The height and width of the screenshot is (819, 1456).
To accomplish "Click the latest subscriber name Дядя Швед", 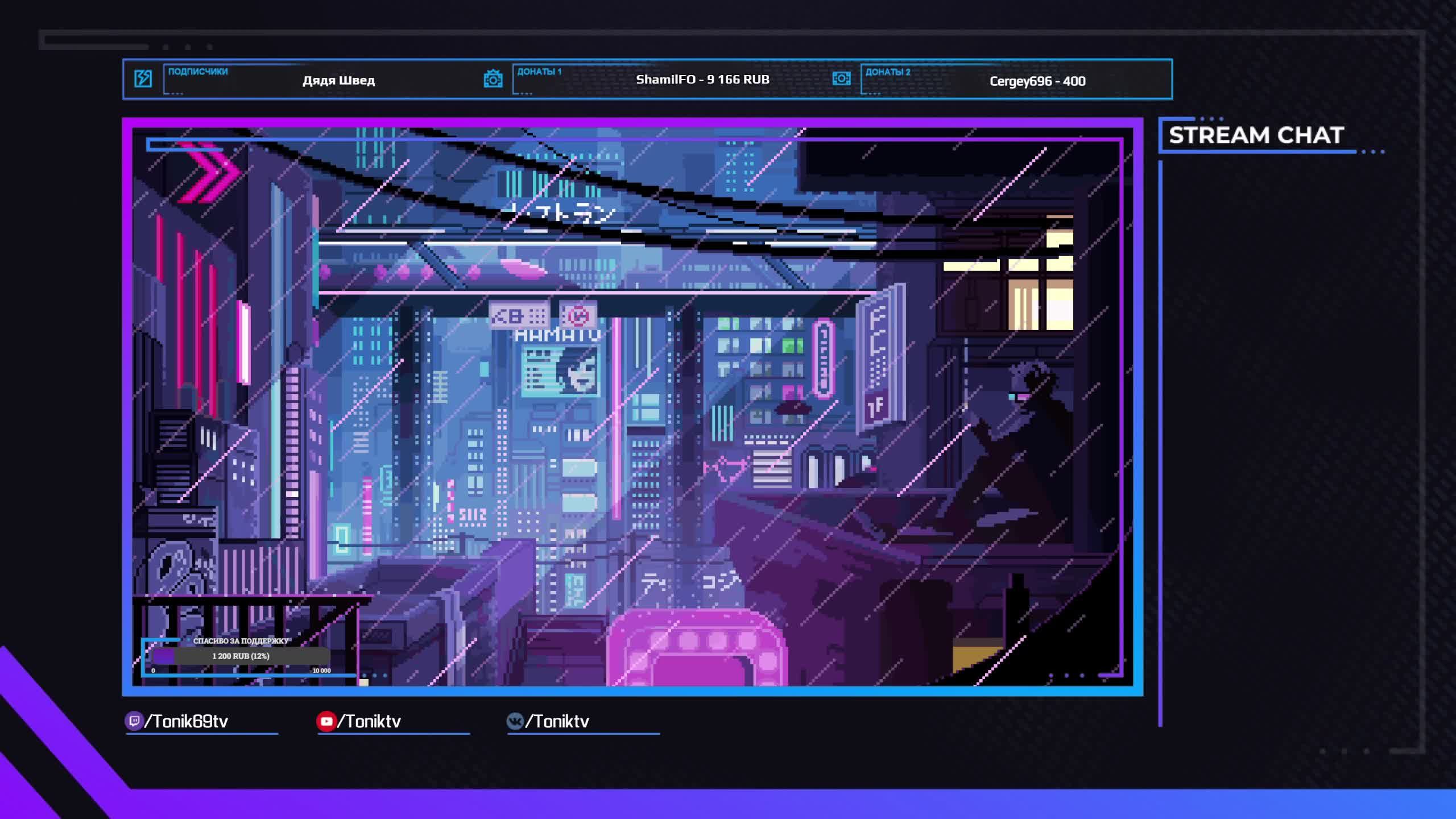I will tap(338, 80).
